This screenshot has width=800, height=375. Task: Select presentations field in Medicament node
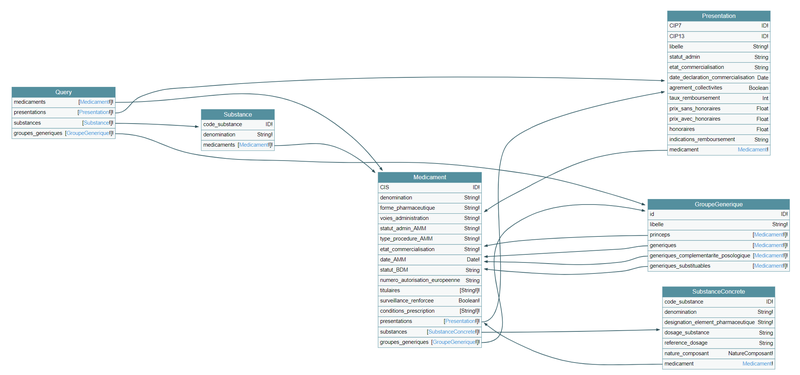(430, 321)
